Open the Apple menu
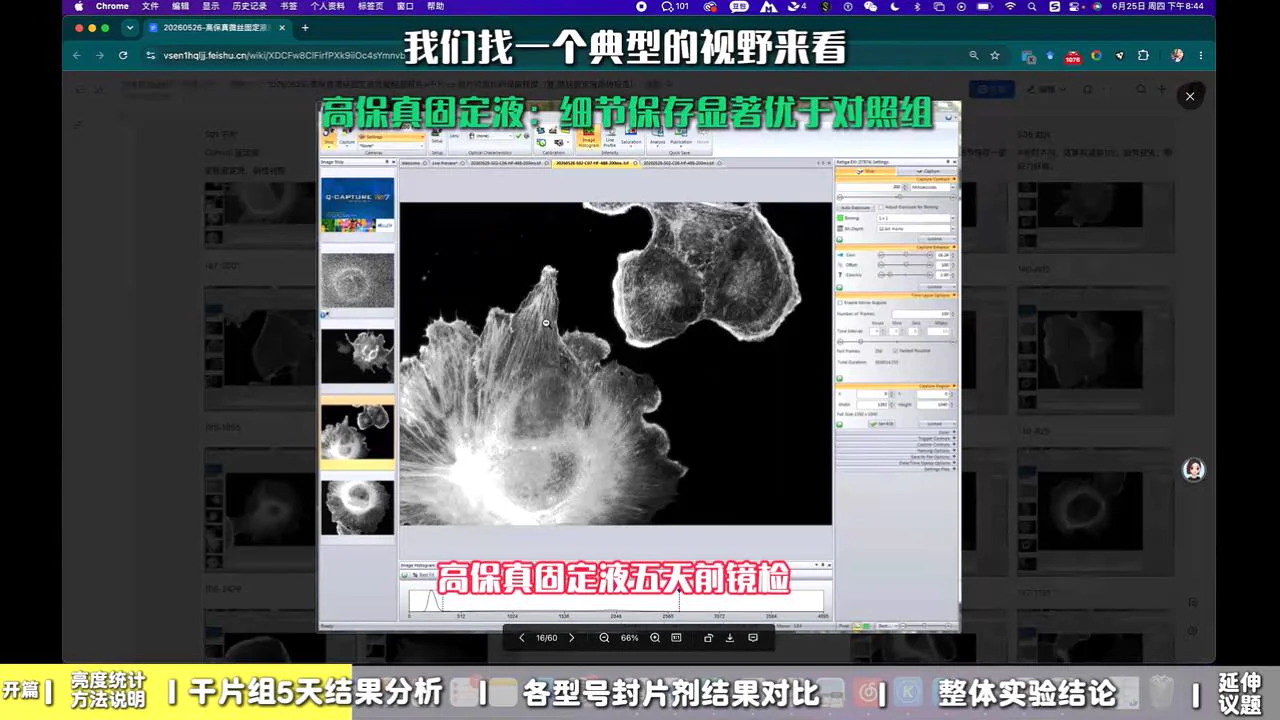This screenshot has height=720, width=1280. click(x=79, y=6)
